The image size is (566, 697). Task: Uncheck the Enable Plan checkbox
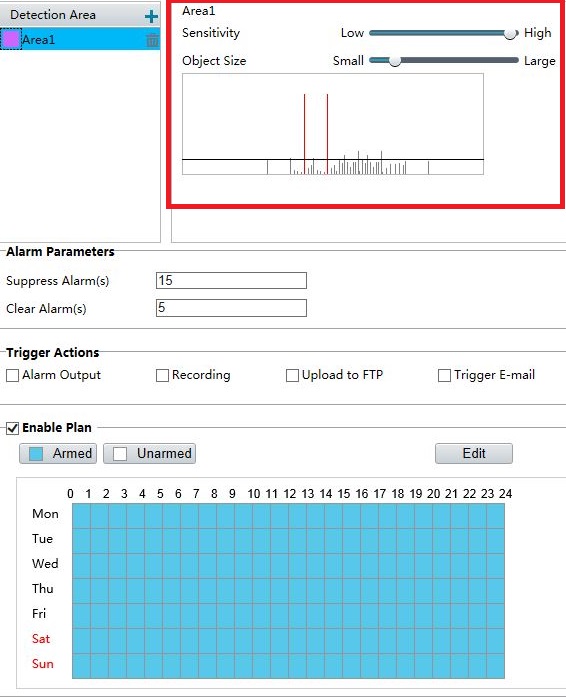coord(12,428)
